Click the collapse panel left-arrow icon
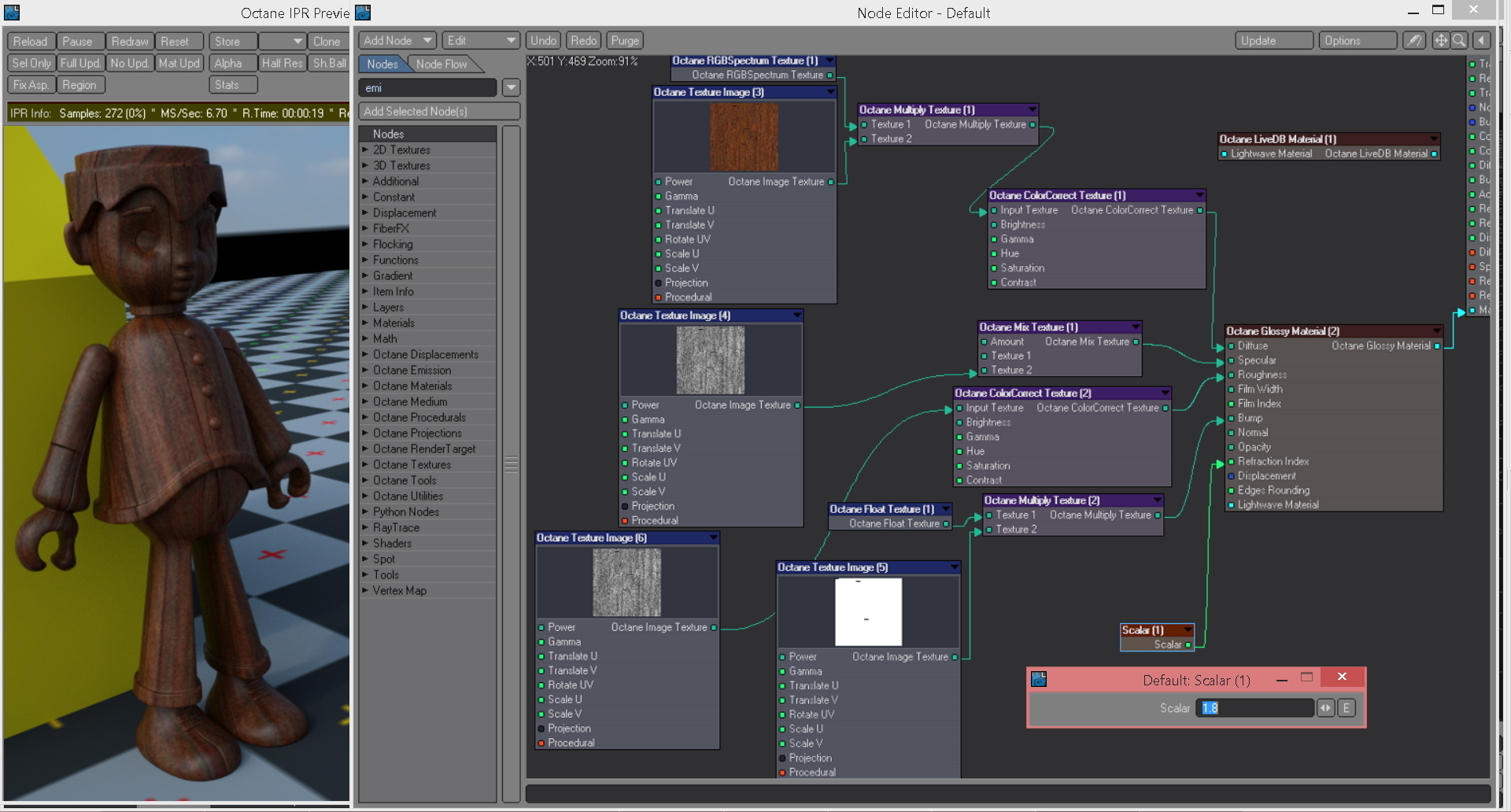Image resolution: width=1511 pixels, height=812 pixels. tap(1481, 40)
